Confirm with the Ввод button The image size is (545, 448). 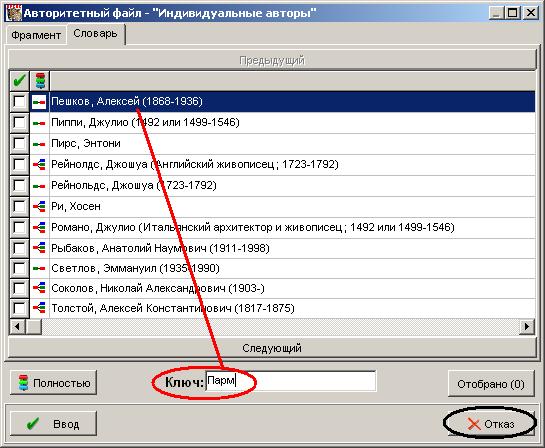pos(53,424)
